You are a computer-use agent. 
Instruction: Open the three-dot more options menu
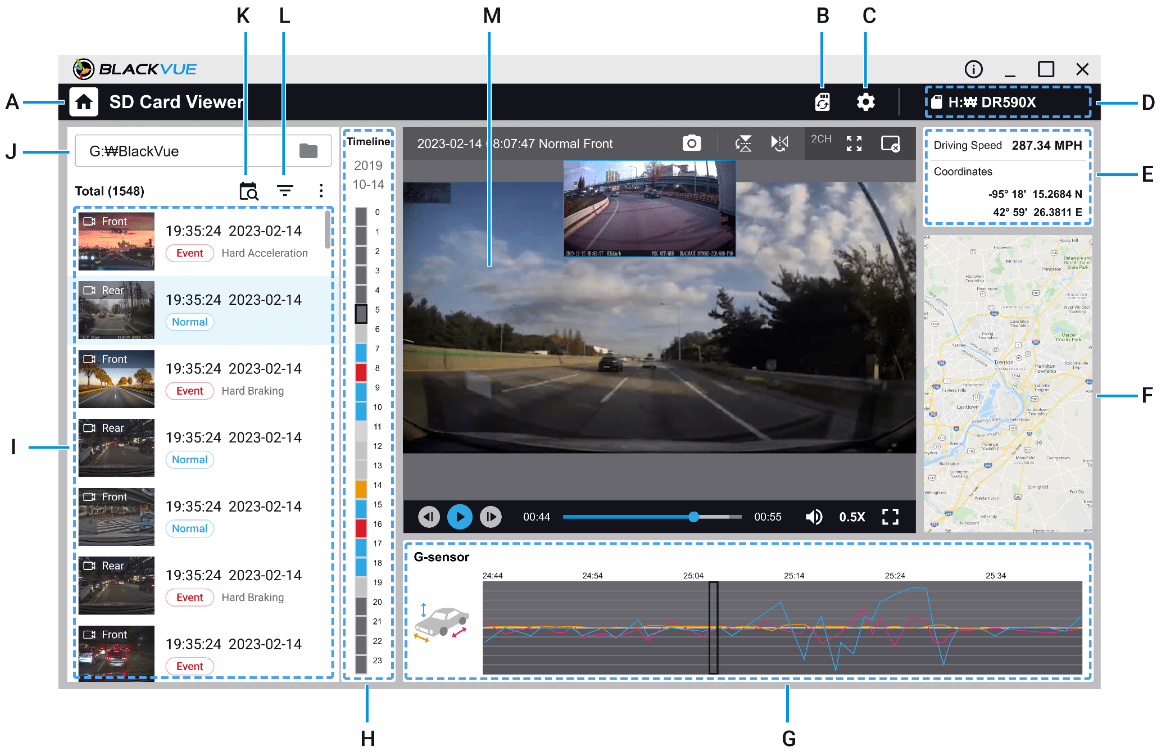click(321, 190)
